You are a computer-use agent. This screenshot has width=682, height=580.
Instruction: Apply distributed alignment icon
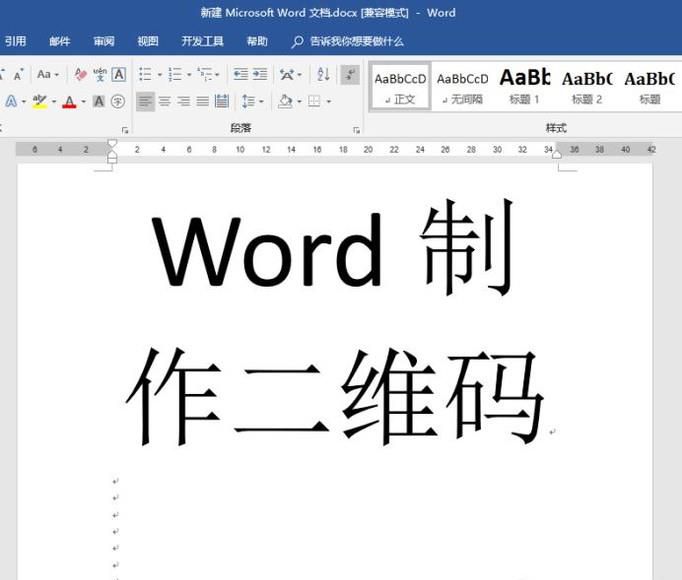[222, 102]
